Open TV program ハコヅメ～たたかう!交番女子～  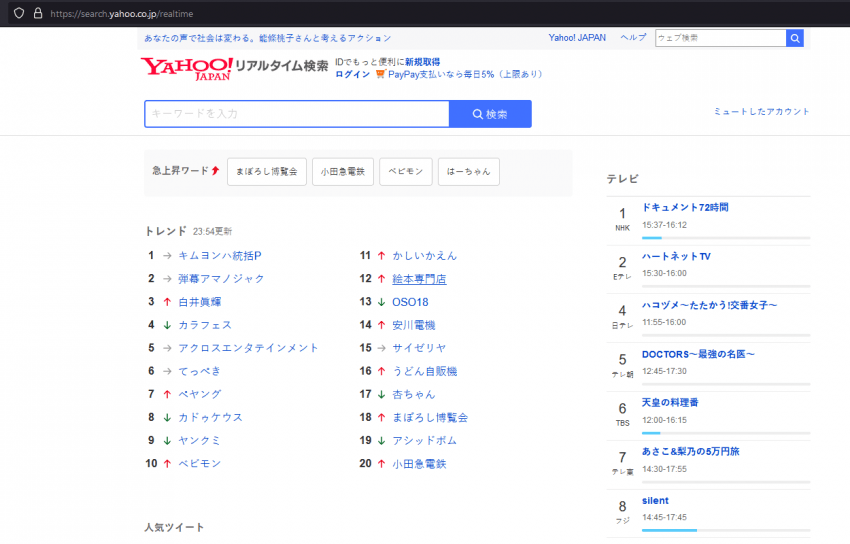point(710,305)
